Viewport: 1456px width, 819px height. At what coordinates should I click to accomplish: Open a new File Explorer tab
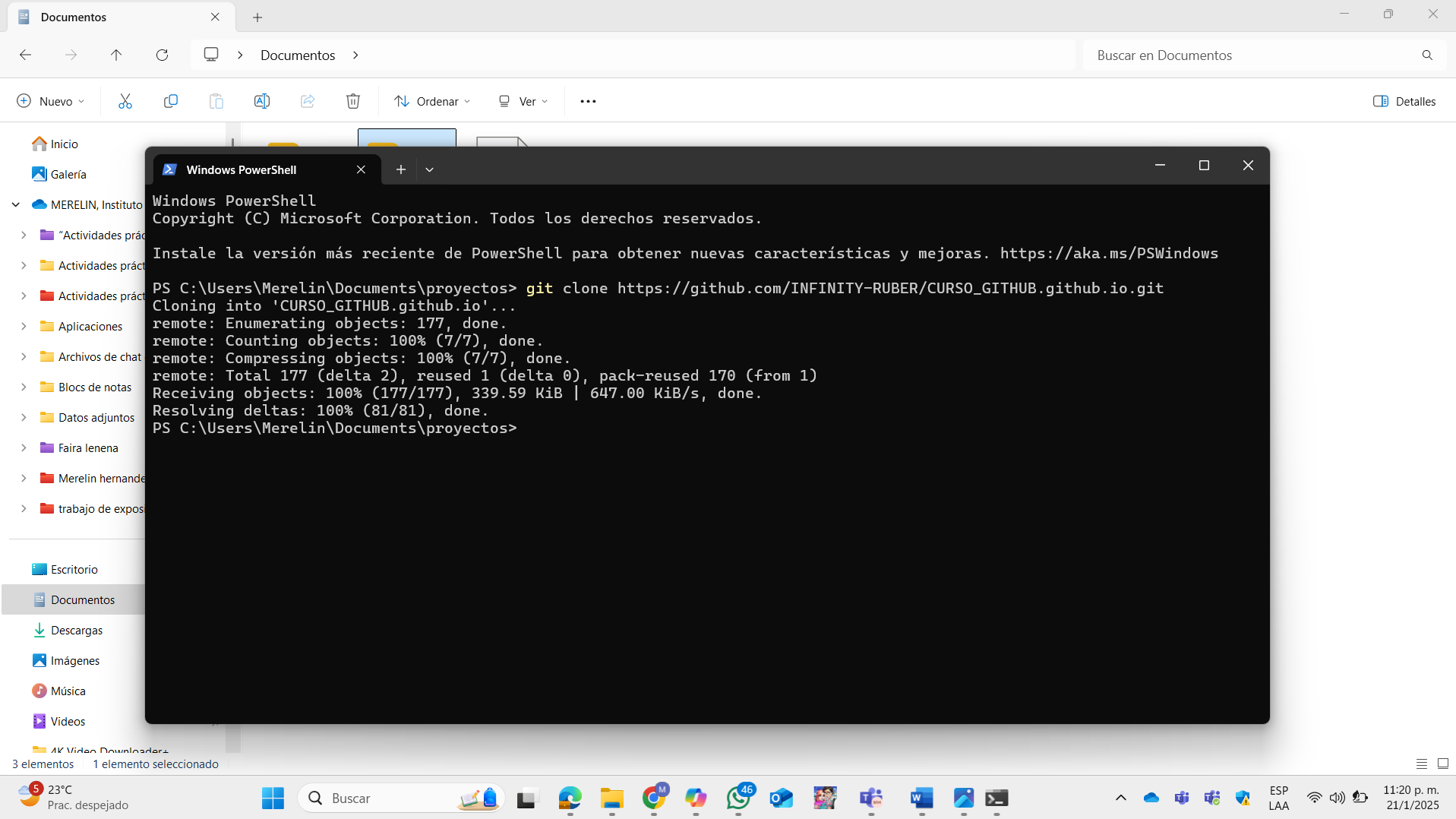coord(257,17)
